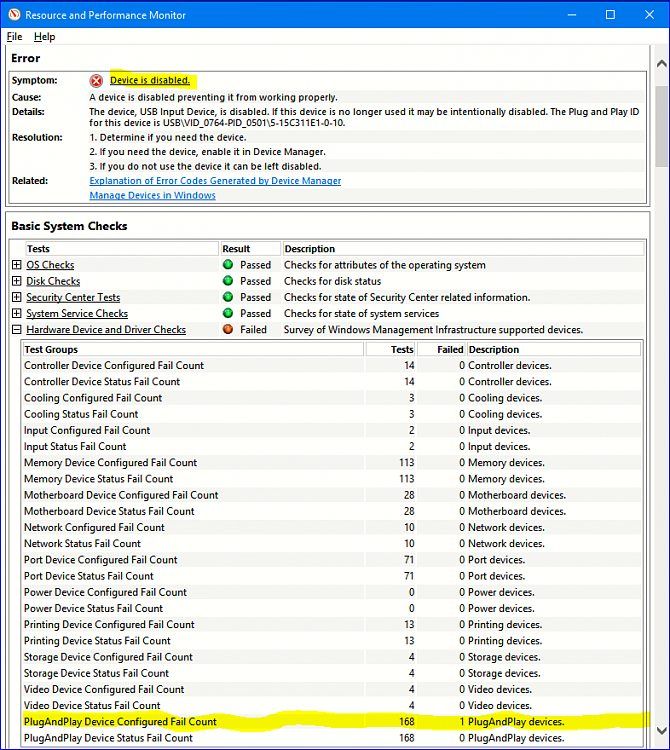This screenshot has height=750, width=670.
Task: Select 'Storage Device Status Fail Count' row
Action: pyautogui.click(x=332, y=673)
